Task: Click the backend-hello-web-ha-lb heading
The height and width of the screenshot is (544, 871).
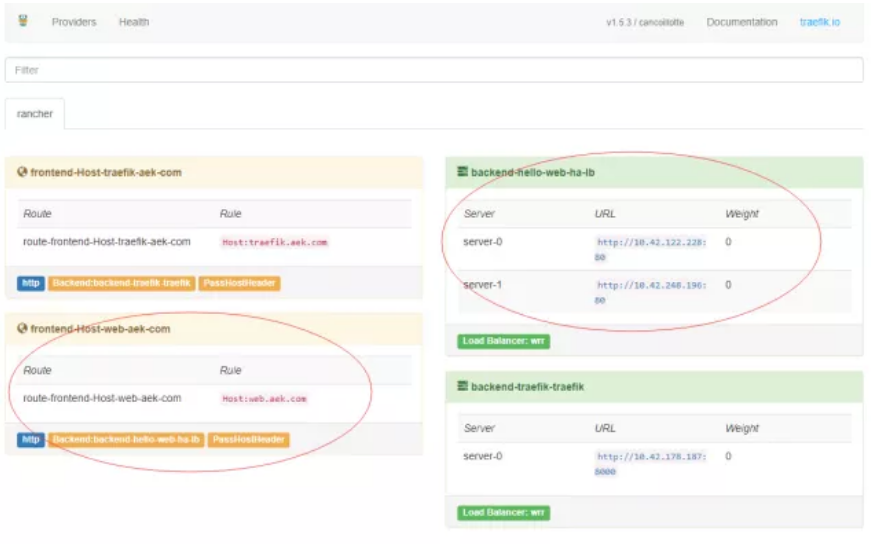Action: point(533,172)
